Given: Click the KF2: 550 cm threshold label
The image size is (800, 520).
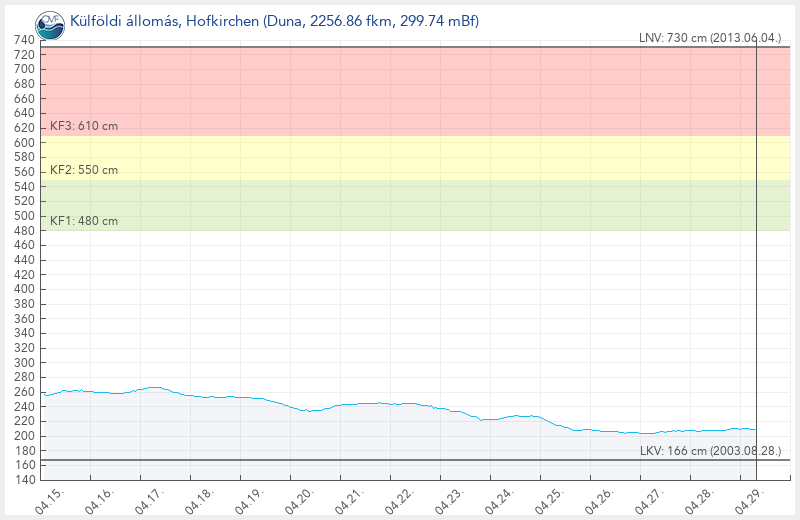Looking at the screenshot, I should [x=83, y=170].
